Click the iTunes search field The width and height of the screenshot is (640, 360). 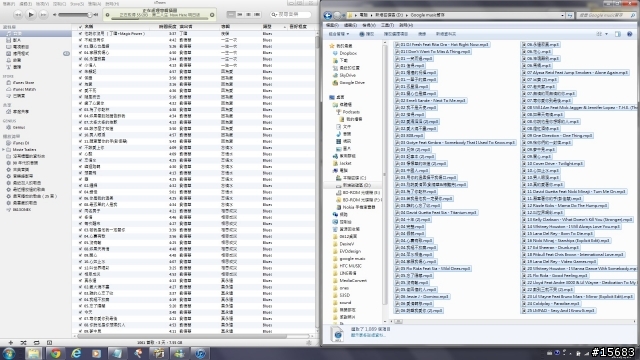point(291,15)
